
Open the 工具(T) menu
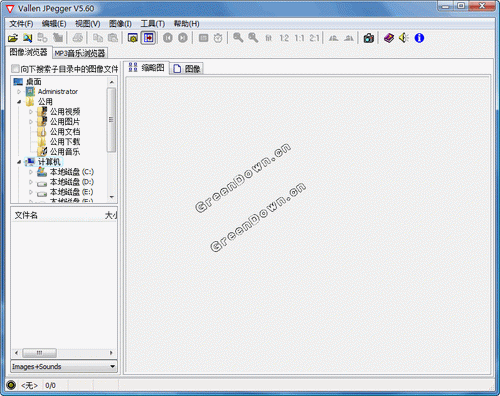[x=153, y=24]
